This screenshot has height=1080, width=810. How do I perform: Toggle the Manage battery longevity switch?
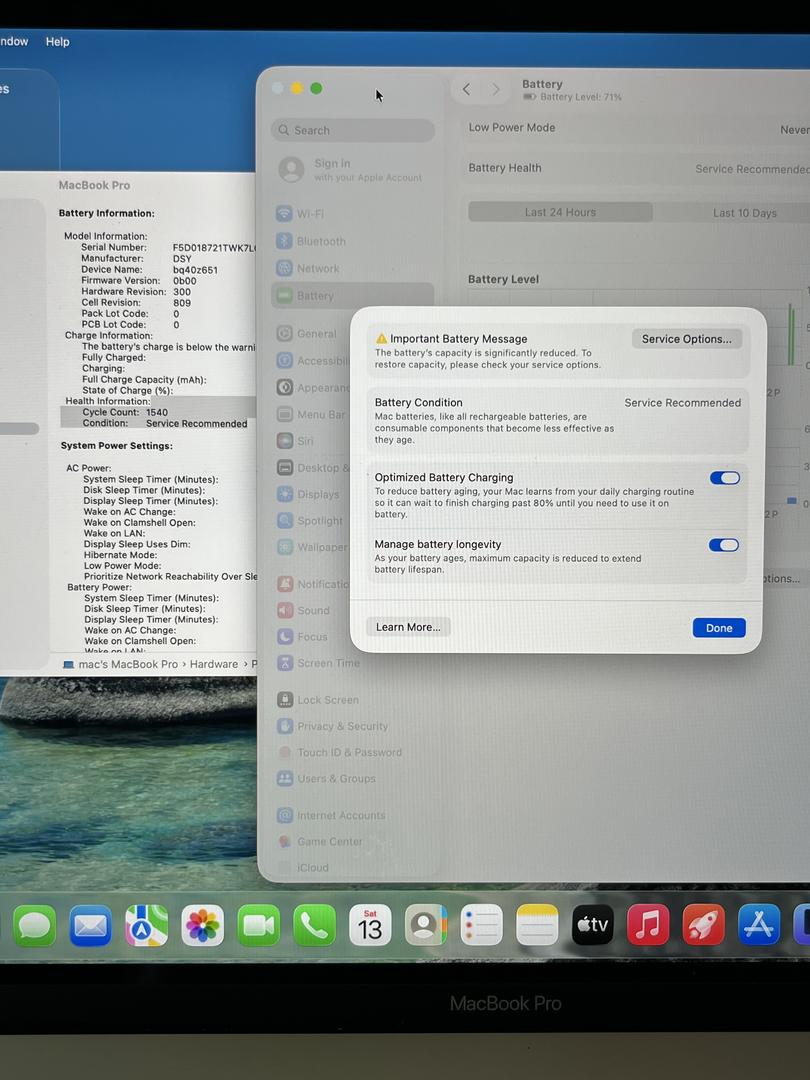pyautogui.click(x=724, y=545)
